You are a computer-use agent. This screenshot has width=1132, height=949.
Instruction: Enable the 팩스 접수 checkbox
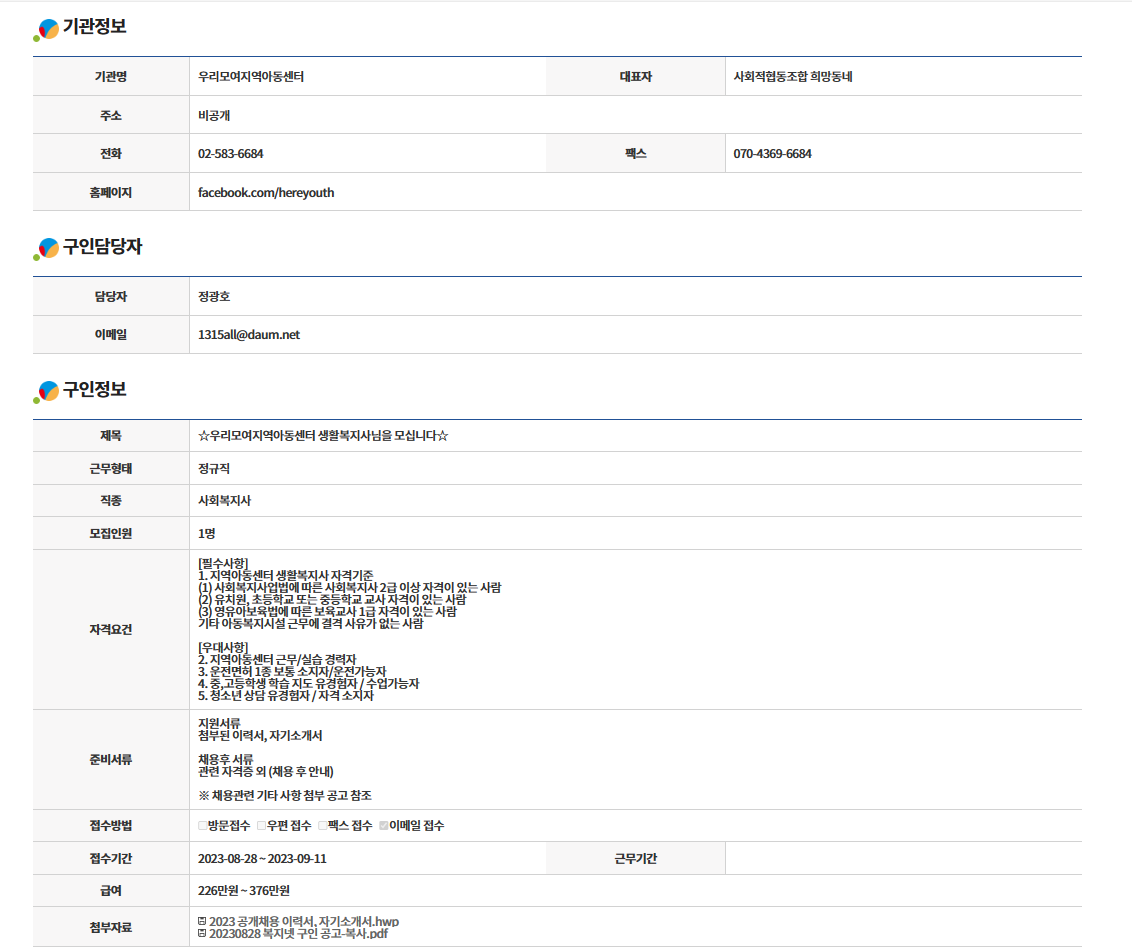322,826
